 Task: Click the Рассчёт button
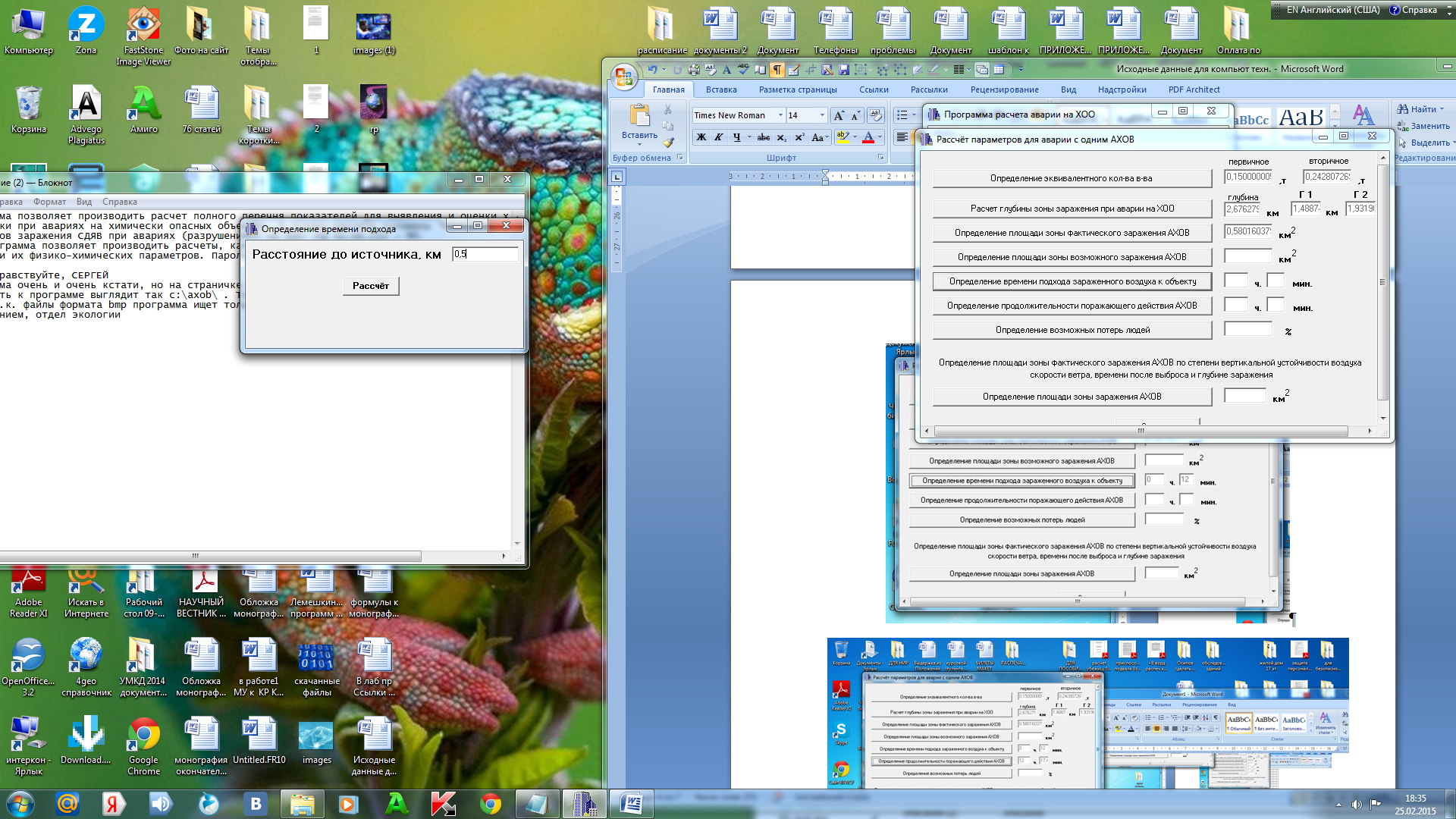pyautogui.click(x=371, y=286)
